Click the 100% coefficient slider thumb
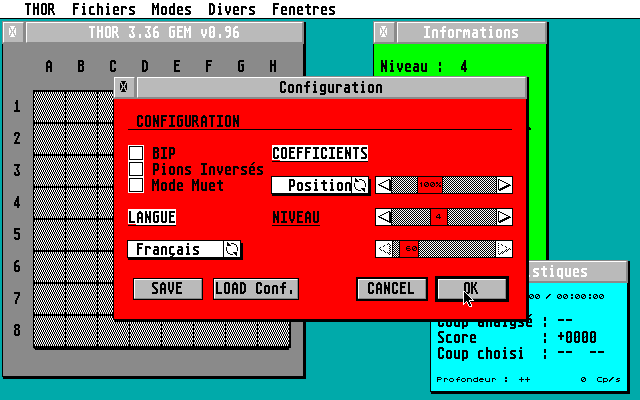The width and height of the screenshot is (640, 400). point(430,185)
